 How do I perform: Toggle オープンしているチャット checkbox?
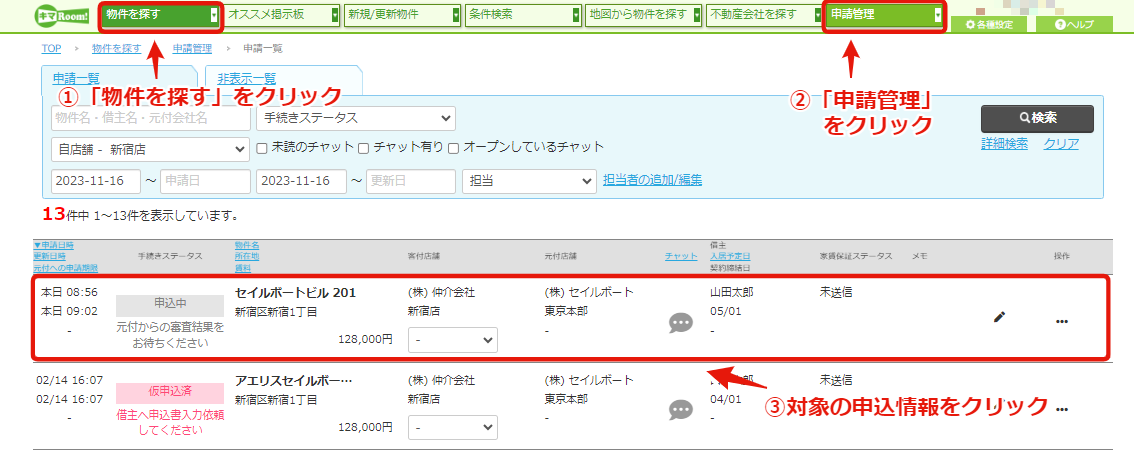pos(454,148)
